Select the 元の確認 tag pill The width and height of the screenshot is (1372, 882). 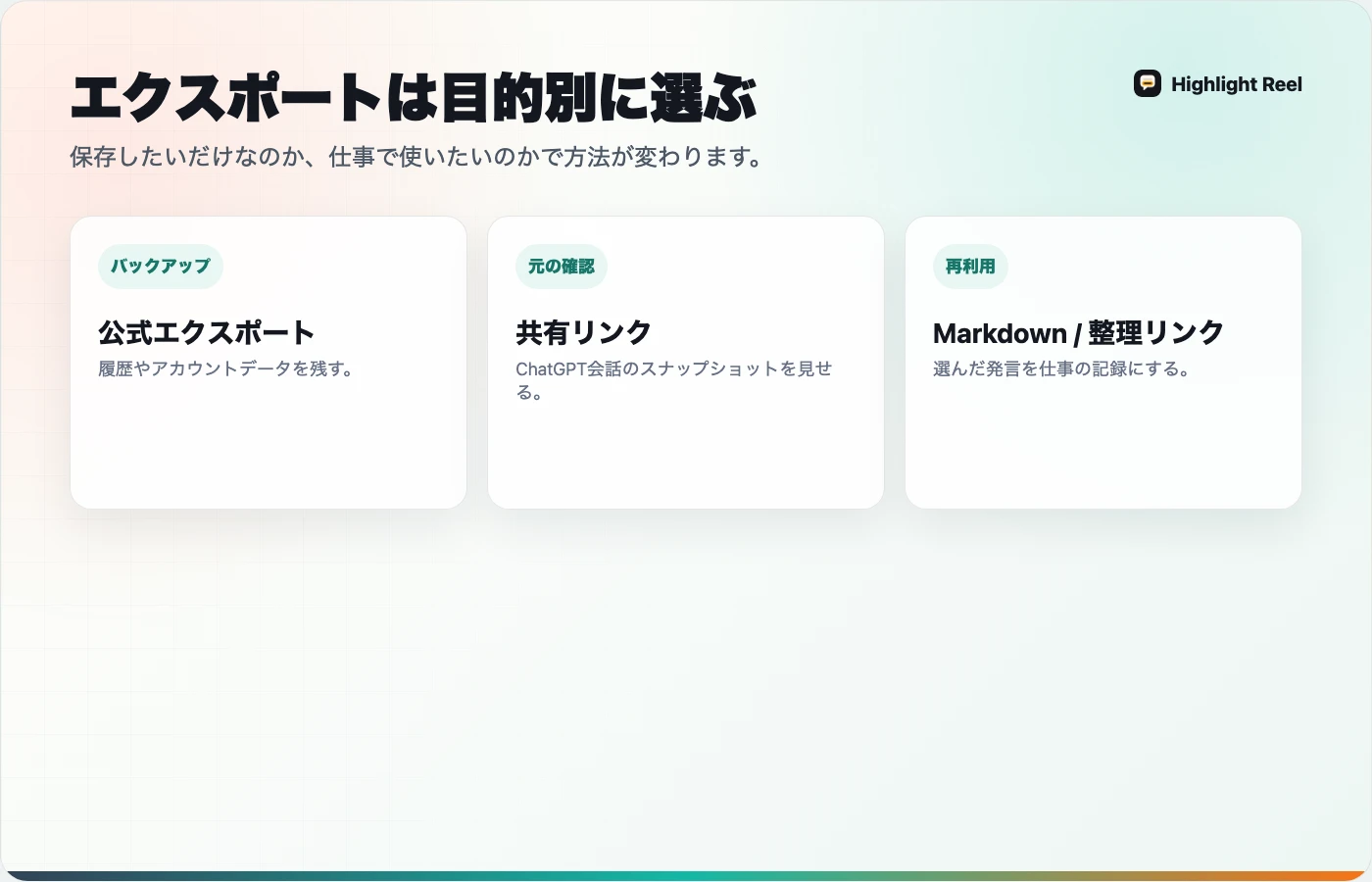click(x=562, y=267)
